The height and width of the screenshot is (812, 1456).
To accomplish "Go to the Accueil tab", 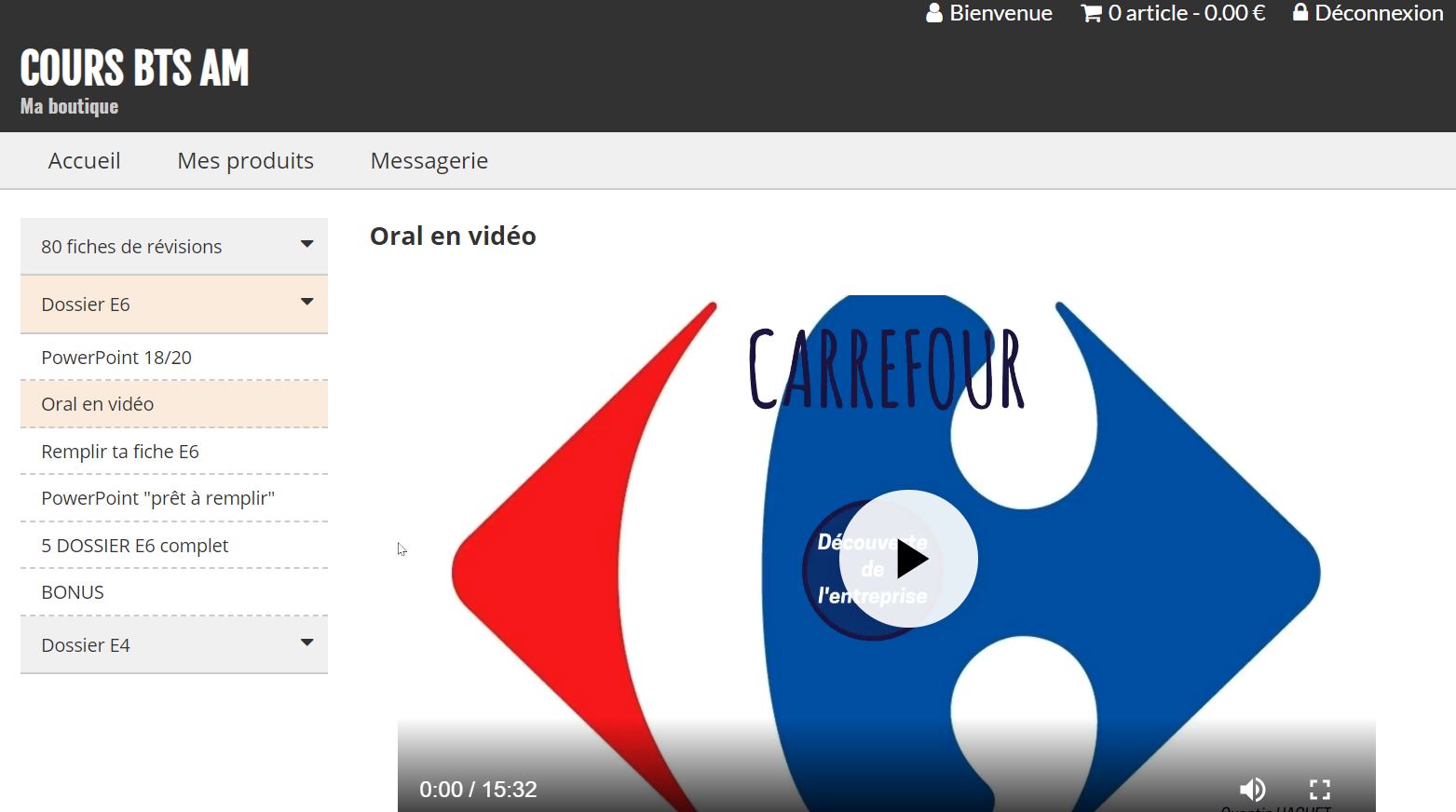I will [x=85, y=161].
